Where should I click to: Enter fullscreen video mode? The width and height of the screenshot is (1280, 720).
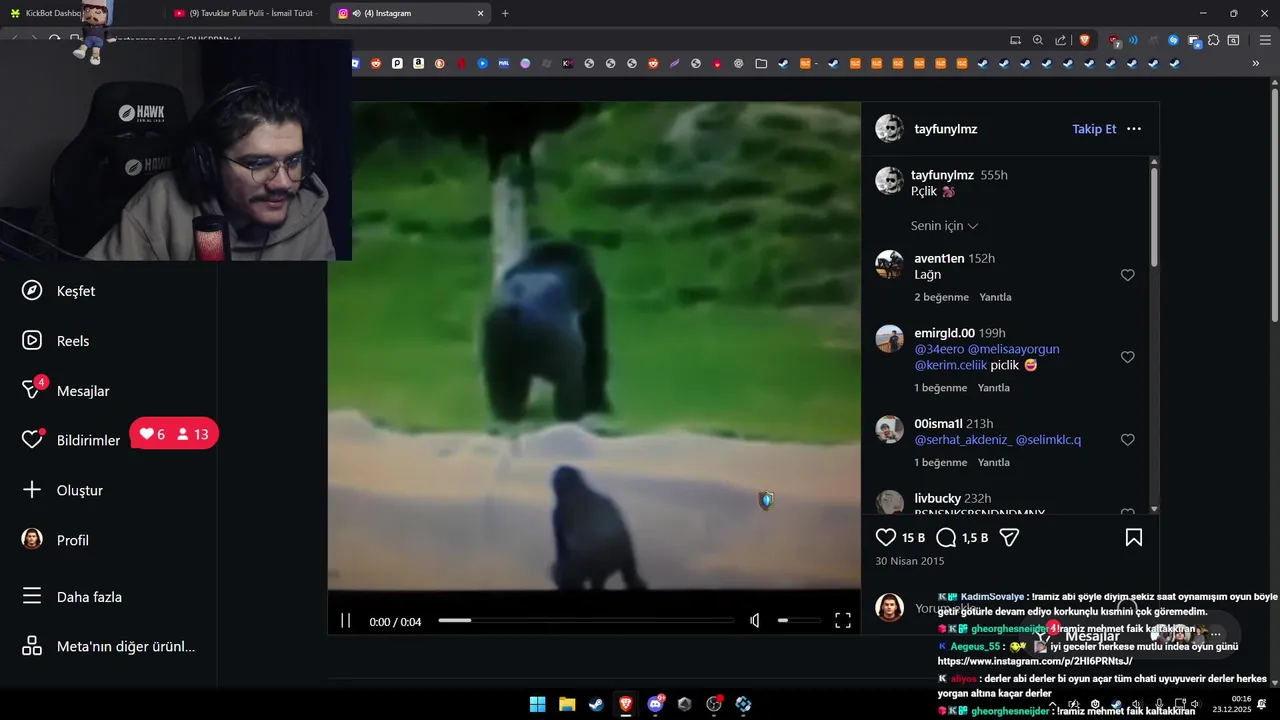(x=843, y=621)
